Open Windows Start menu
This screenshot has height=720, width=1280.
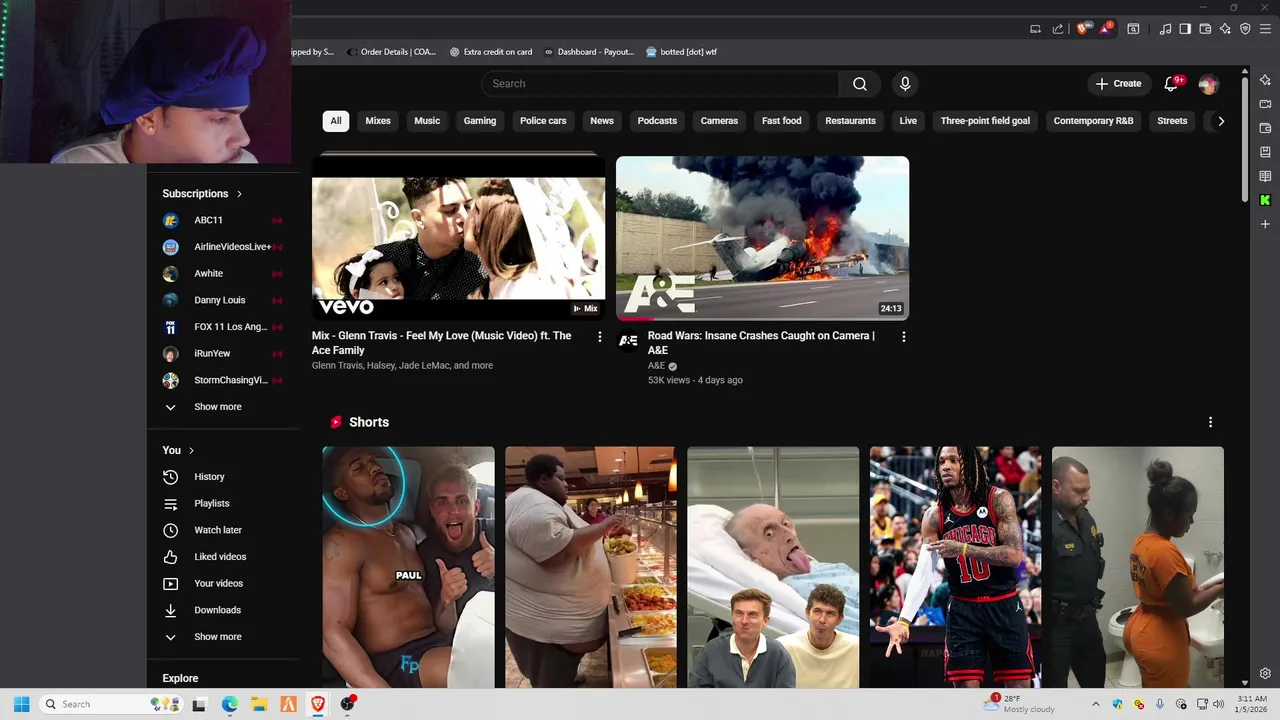click(21, 704)
